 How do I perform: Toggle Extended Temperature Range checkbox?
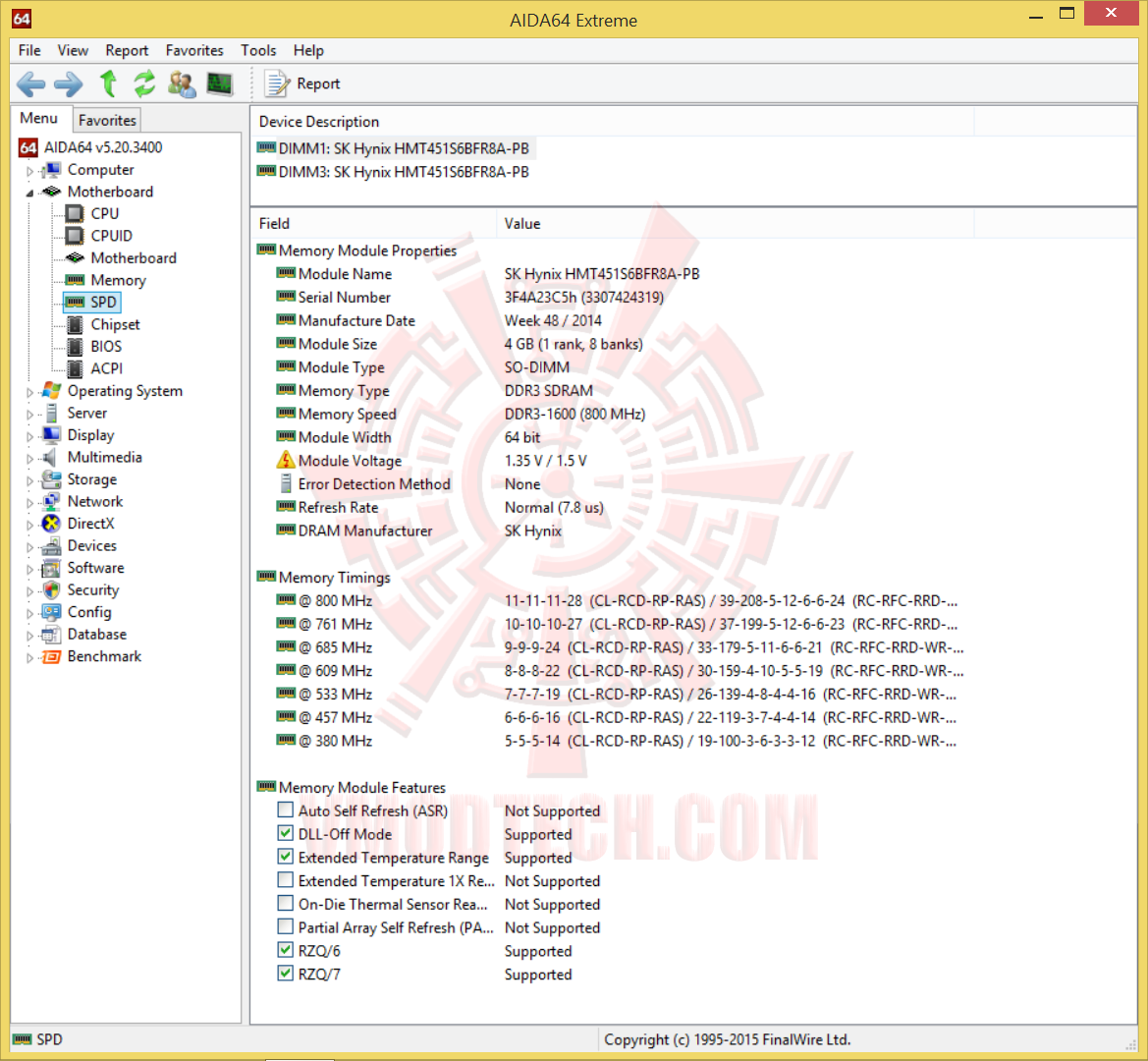click(286, 857)
